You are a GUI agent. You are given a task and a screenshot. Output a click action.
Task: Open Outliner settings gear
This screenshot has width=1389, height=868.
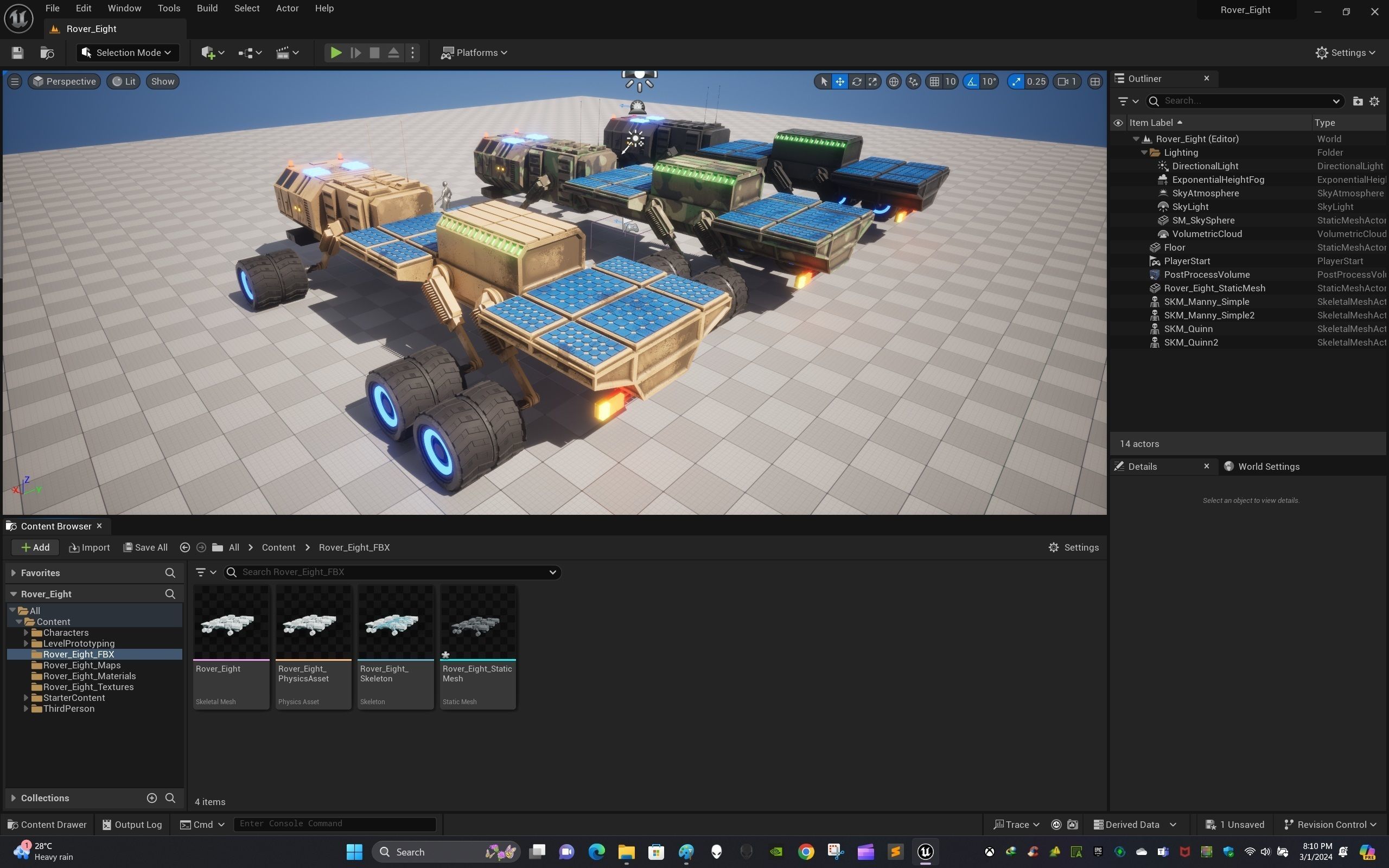click(x=1374, y=101)
